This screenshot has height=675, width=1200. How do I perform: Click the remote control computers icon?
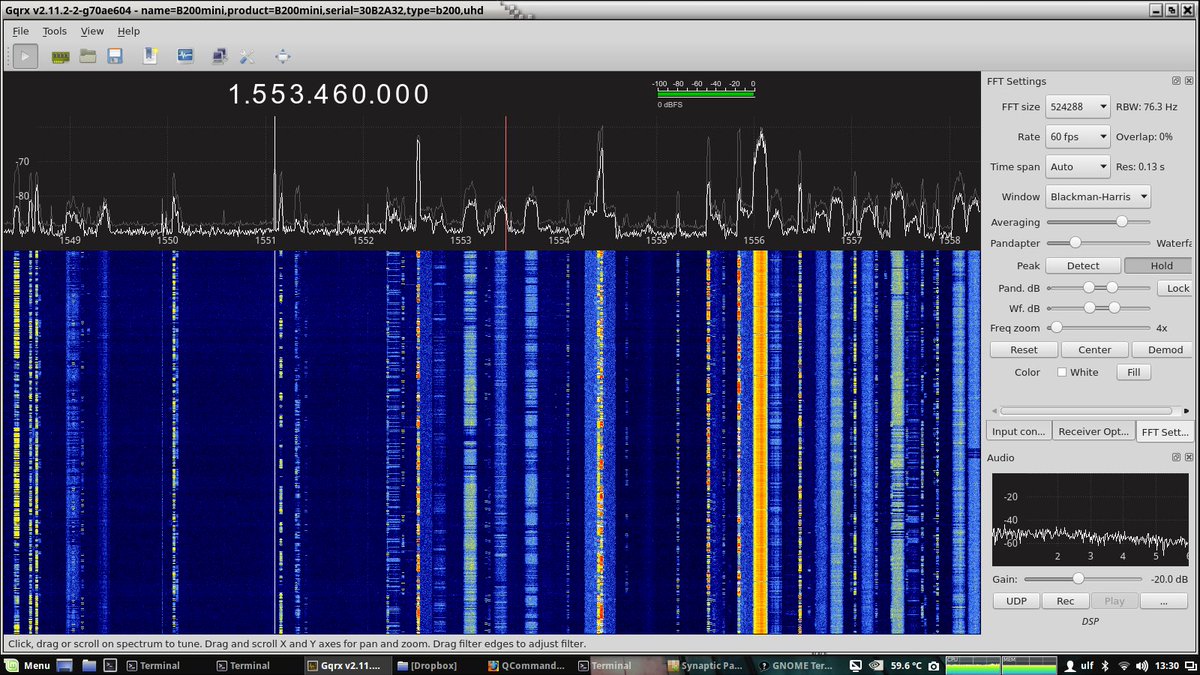coord(219,56)
